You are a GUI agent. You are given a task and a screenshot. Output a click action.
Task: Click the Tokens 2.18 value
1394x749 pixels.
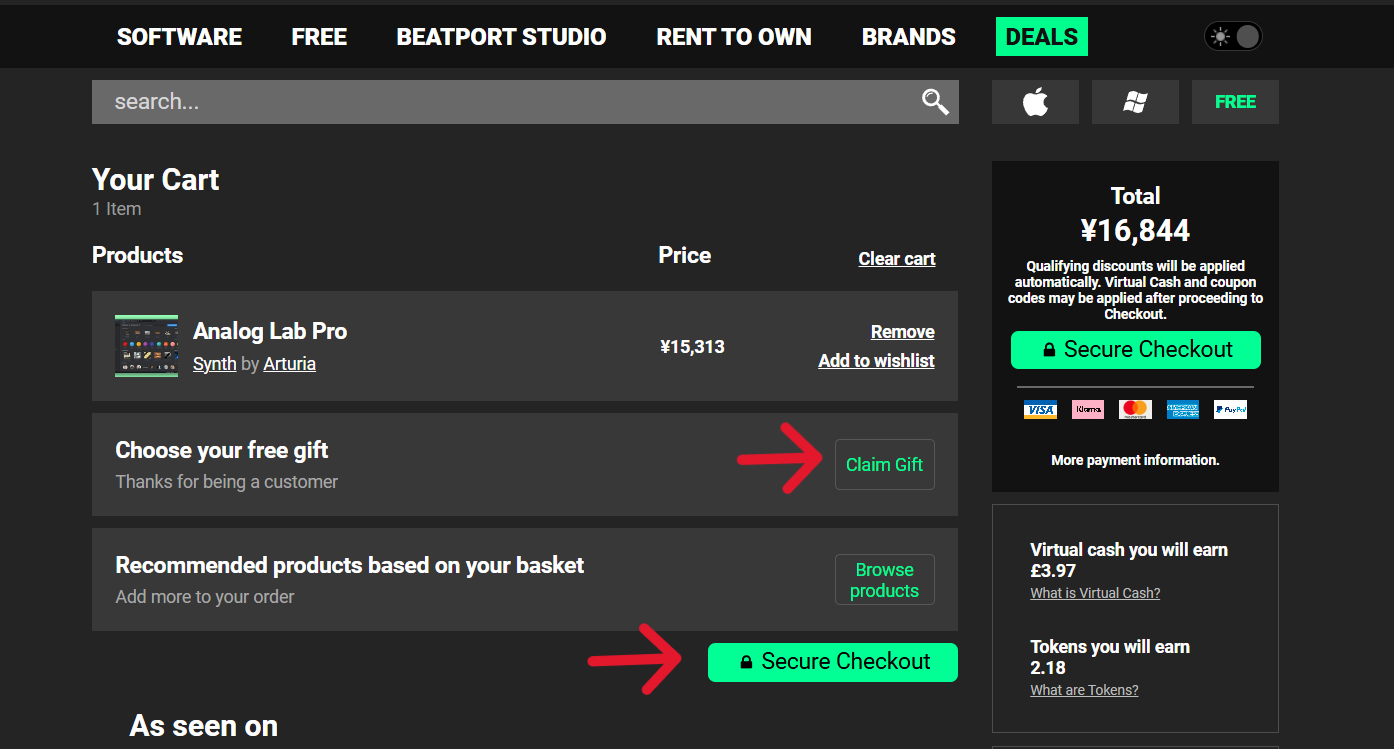coord(1048,668)
